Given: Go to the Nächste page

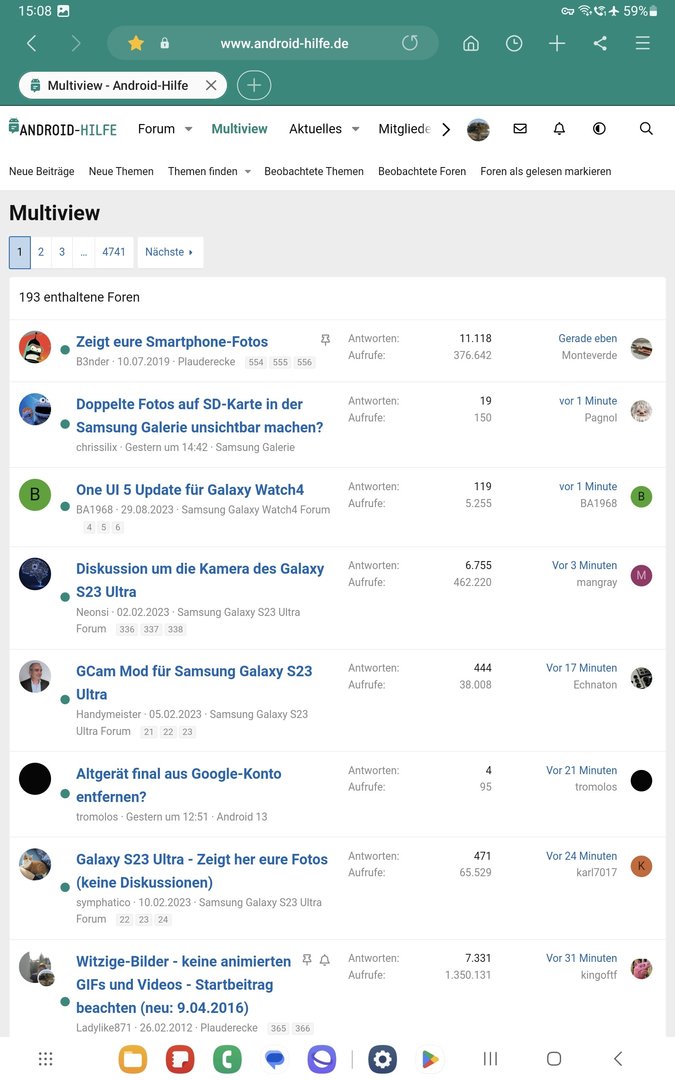Looking at the screenshot, I should coord(169,252).
